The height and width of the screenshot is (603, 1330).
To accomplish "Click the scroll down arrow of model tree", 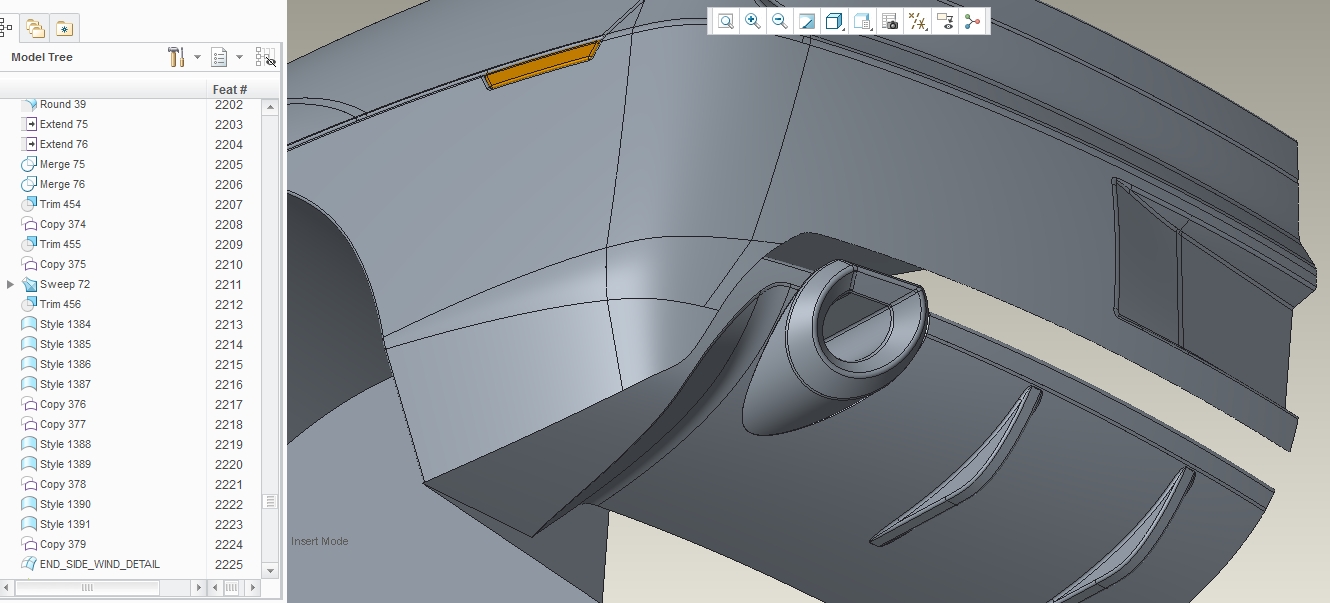I will pyautogui.click(x=269, y=570).
